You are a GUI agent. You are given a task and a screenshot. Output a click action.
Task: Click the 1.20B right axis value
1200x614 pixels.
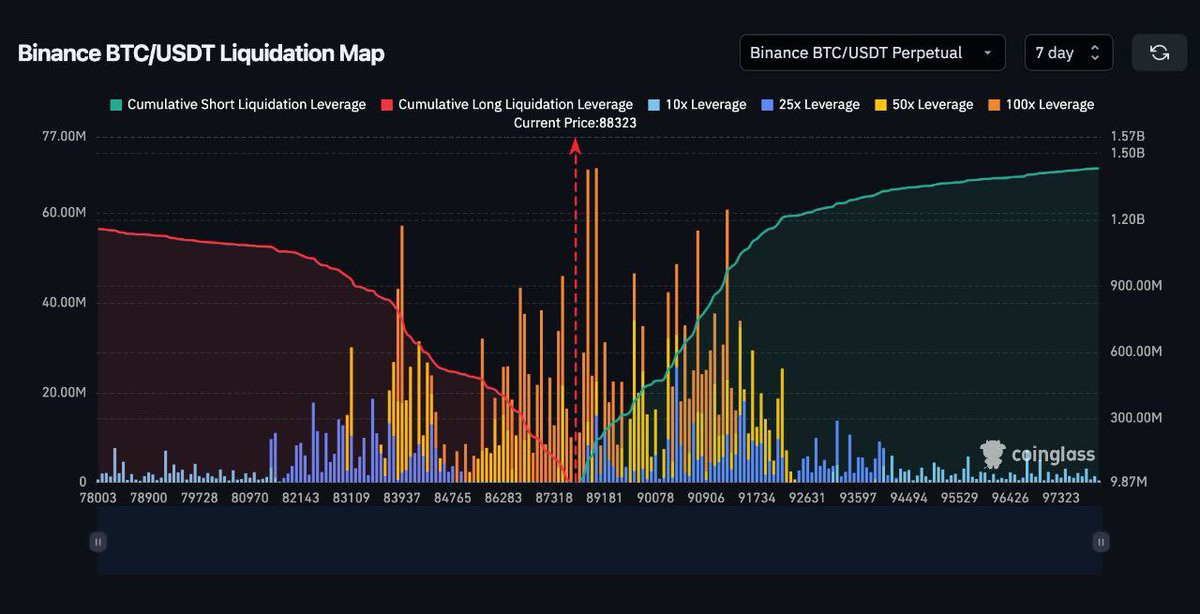click(1127, 219)
